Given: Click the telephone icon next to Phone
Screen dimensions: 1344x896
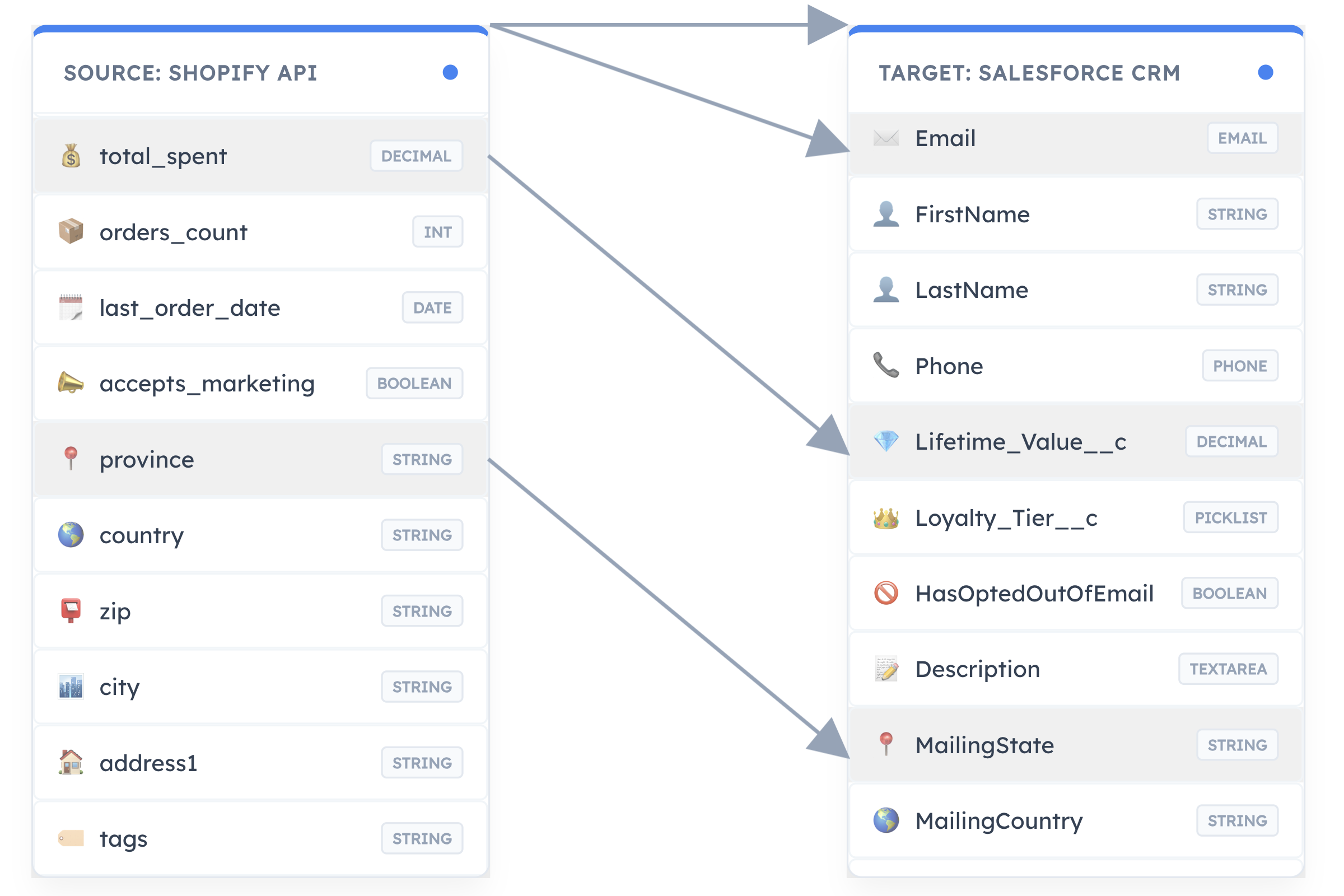Looking at the screenshot, I should pos(886,366).
